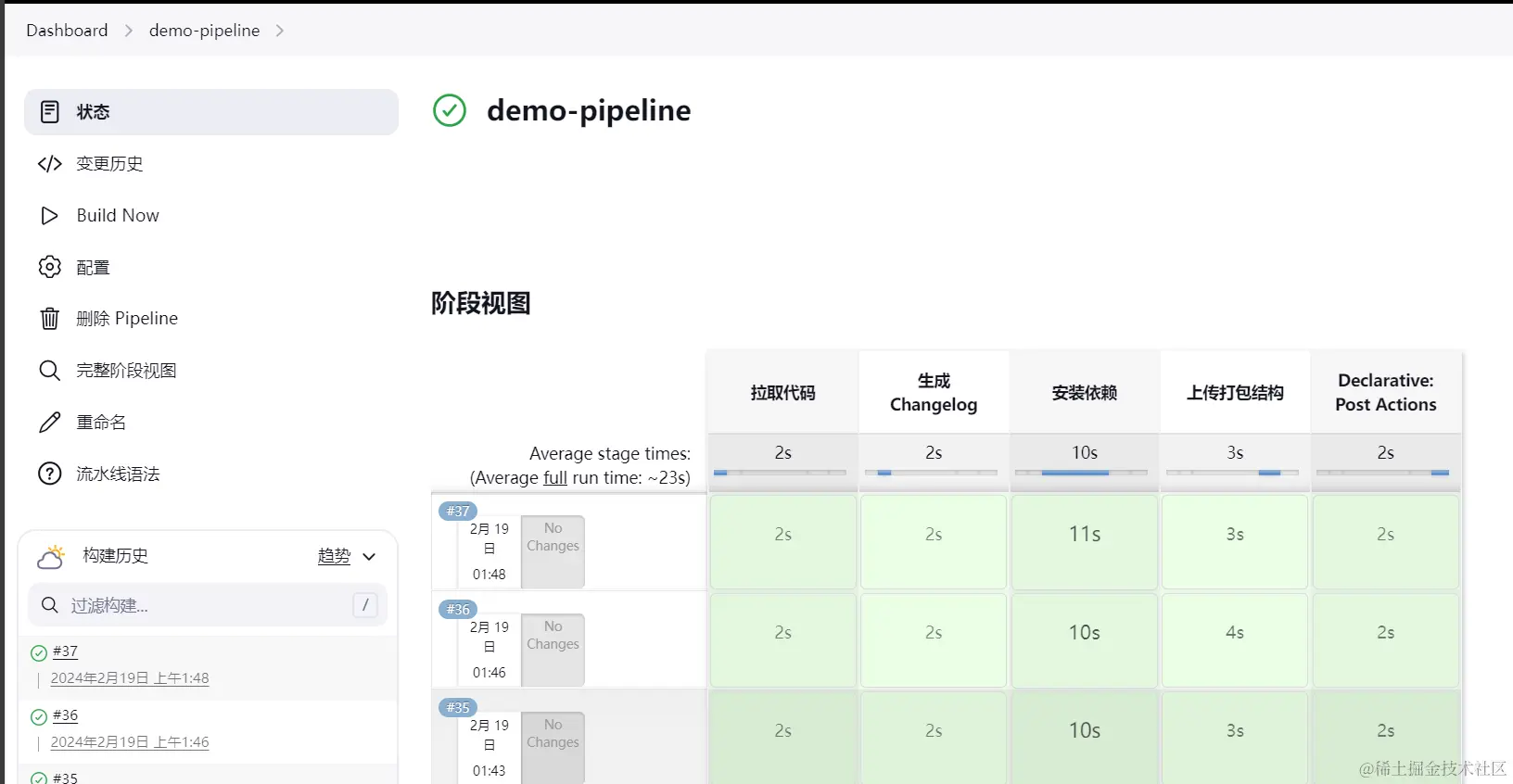Screen dimensions: 1513x784
Task: Click No Changes box for build #37
Action: point(553,551)
